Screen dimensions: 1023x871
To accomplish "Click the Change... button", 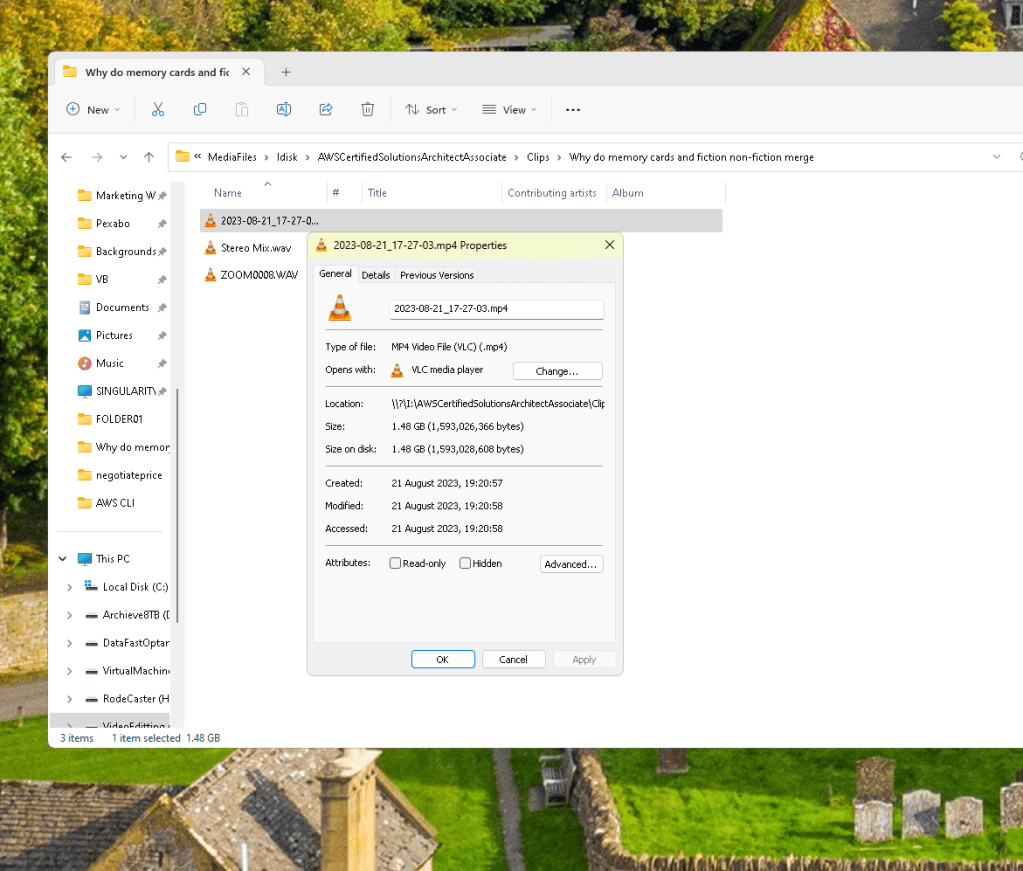I will point(557,371).
